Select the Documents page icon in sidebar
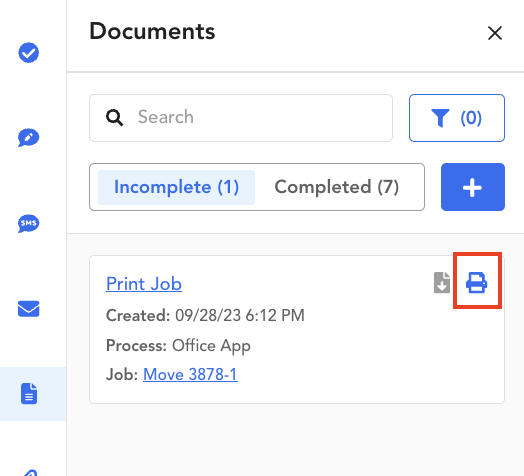Image resolution: width=524 pixels, height=476 pixels. point(29,394)
